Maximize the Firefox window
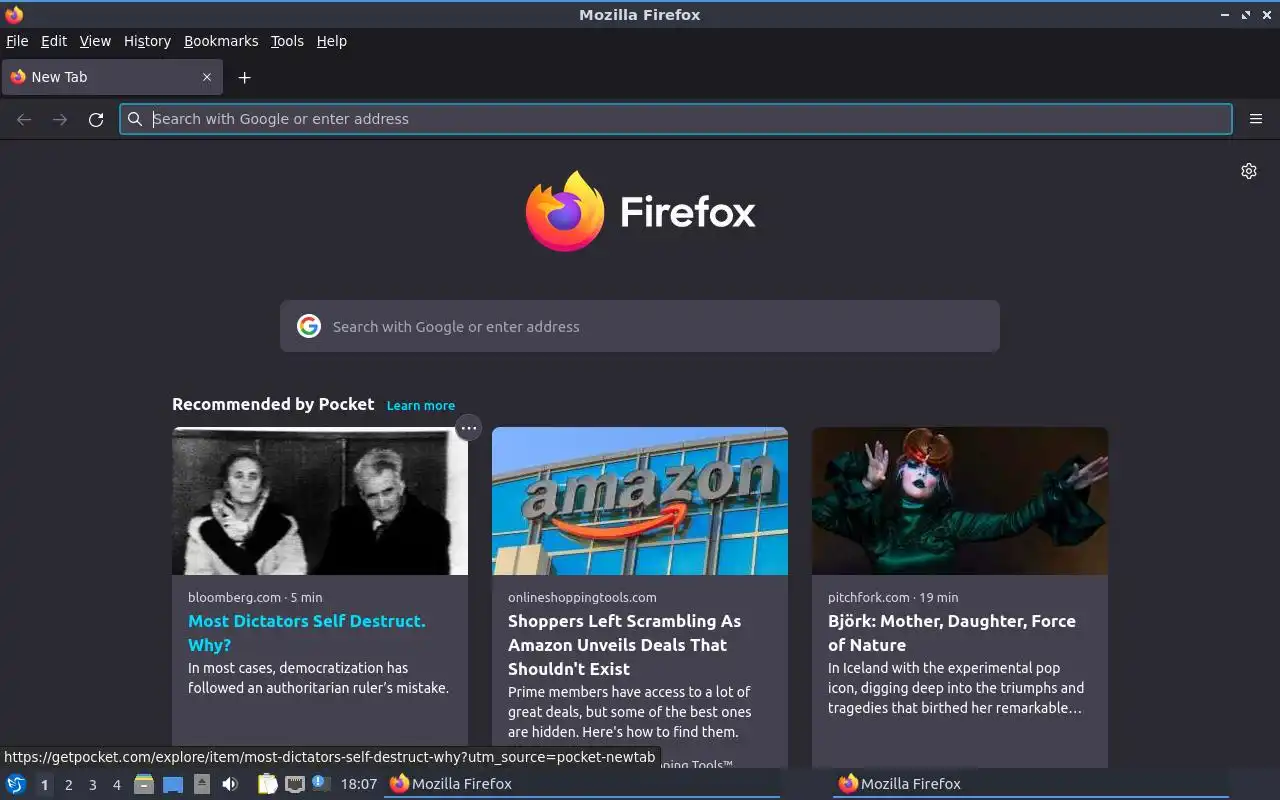Screen dimensions: 1280x800 pos(1246,15)
